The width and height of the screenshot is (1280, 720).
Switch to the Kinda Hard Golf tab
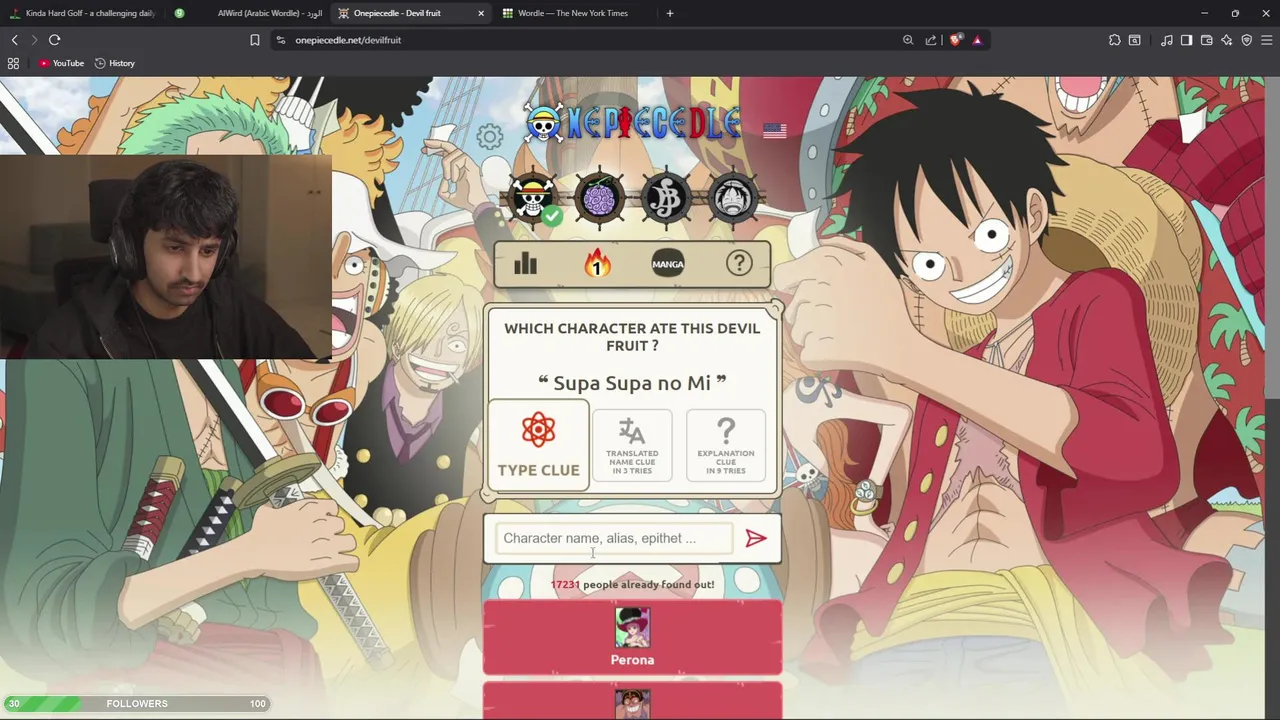(x=82, y=13)
